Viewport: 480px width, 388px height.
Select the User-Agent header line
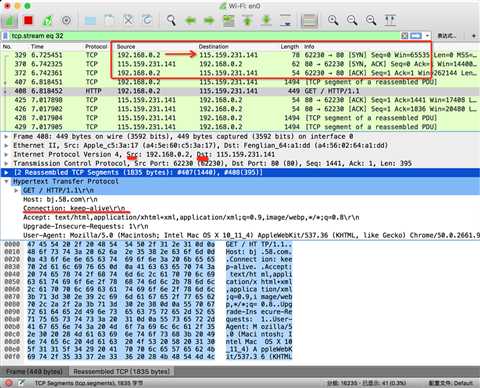pos(251,235)
